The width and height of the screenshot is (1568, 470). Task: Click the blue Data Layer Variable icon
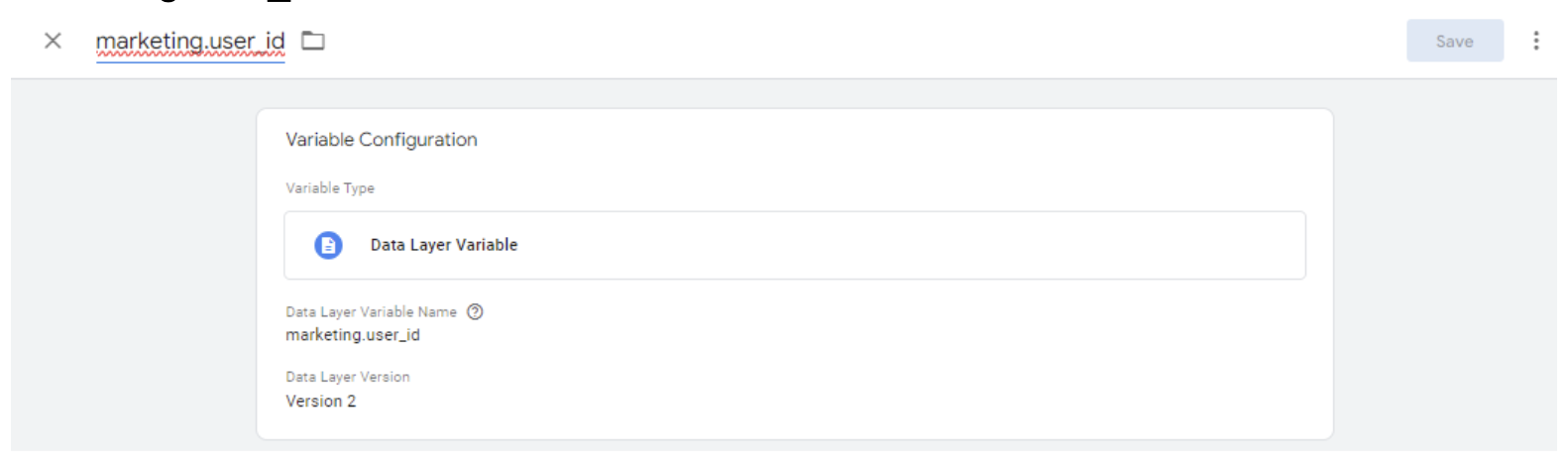328,245
